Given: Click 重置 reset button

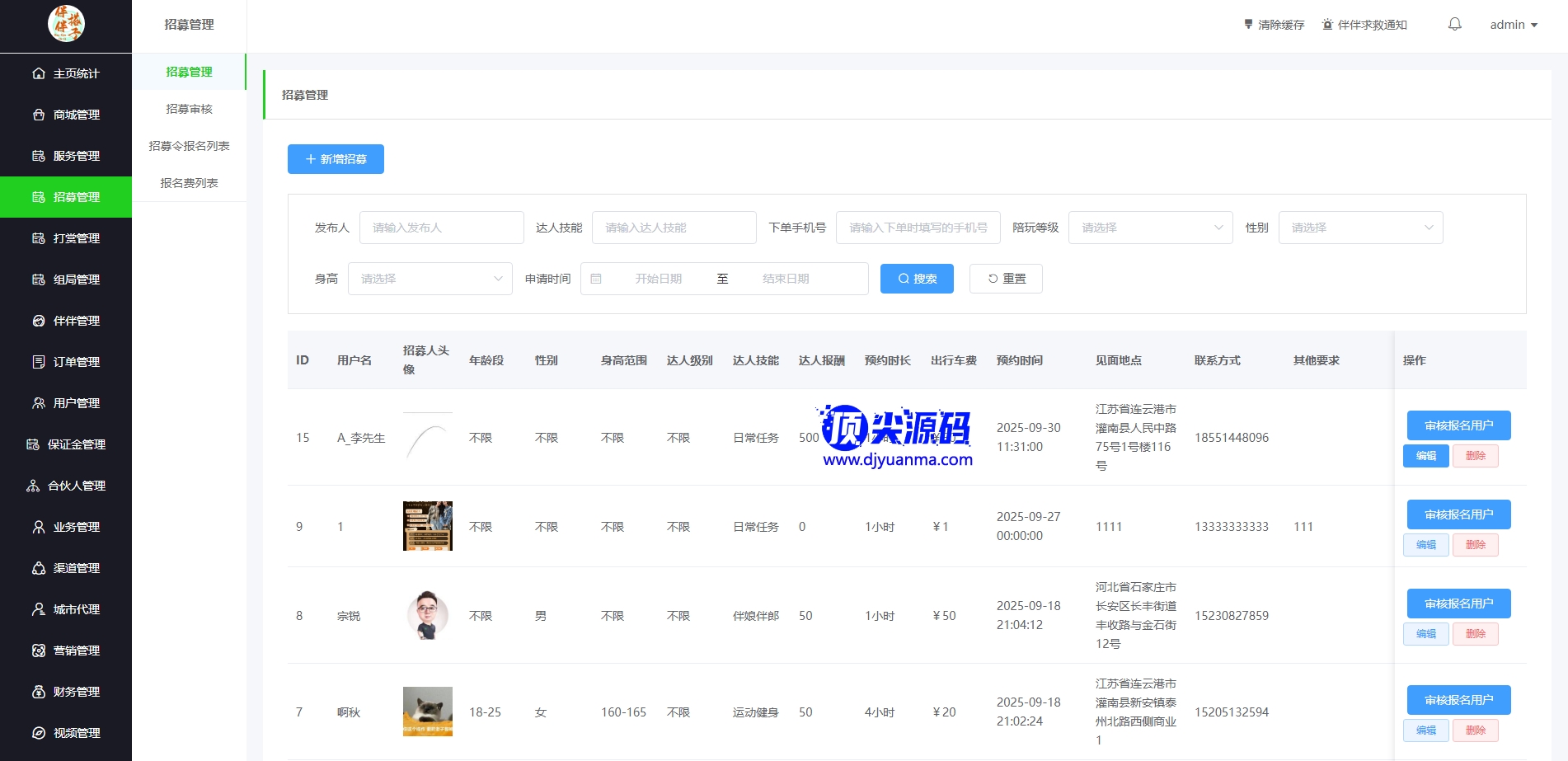Looking at the screenshot, I should pos(1006,279).
